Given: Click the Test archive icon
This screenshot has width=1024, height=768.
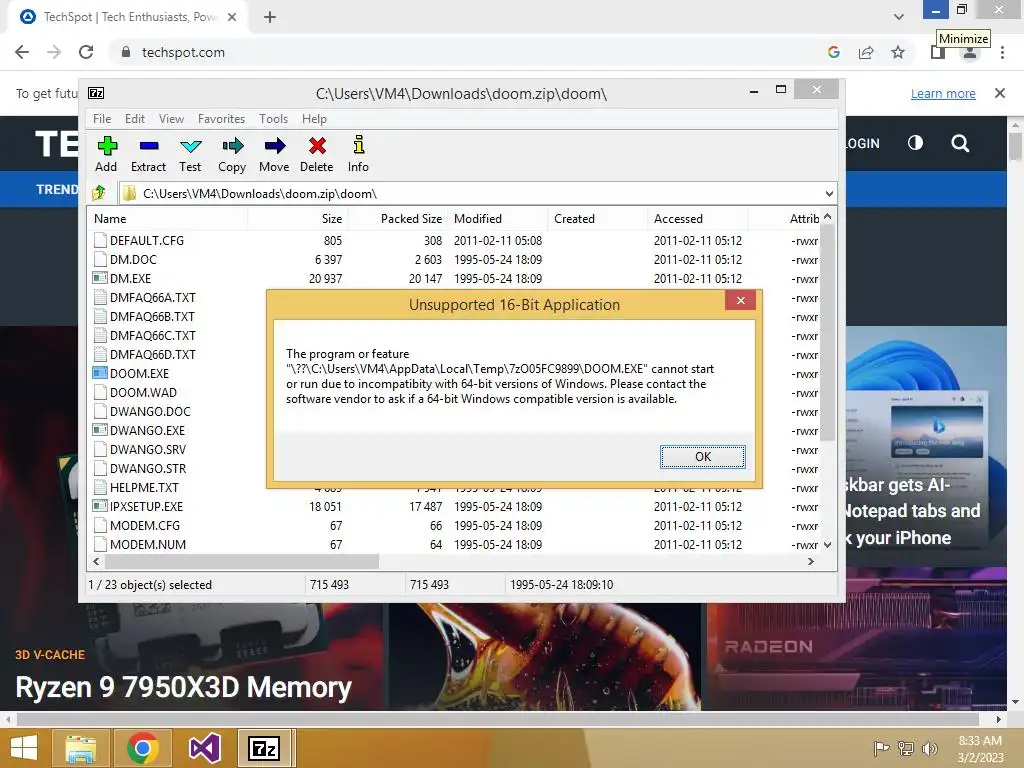Looking at the screenshot, I should (x=191, y=146).
